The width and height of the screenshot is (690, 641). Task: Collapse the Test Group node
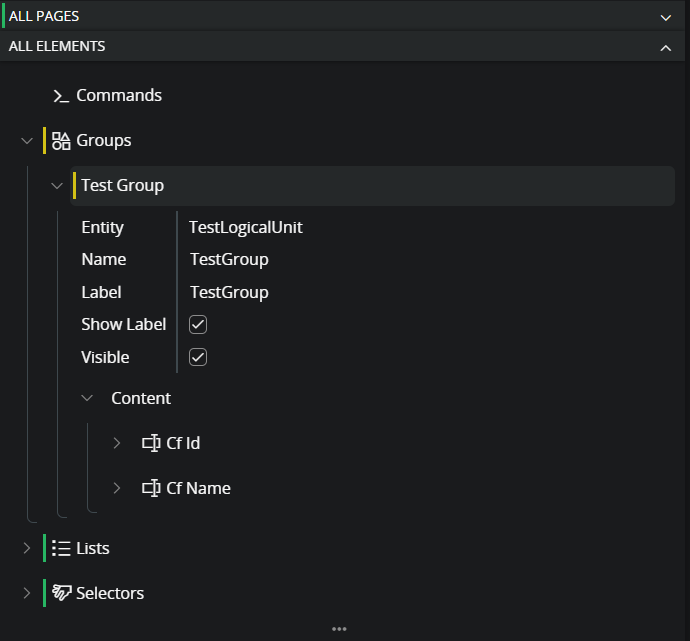pyautogui.click(x=57, y=186)
